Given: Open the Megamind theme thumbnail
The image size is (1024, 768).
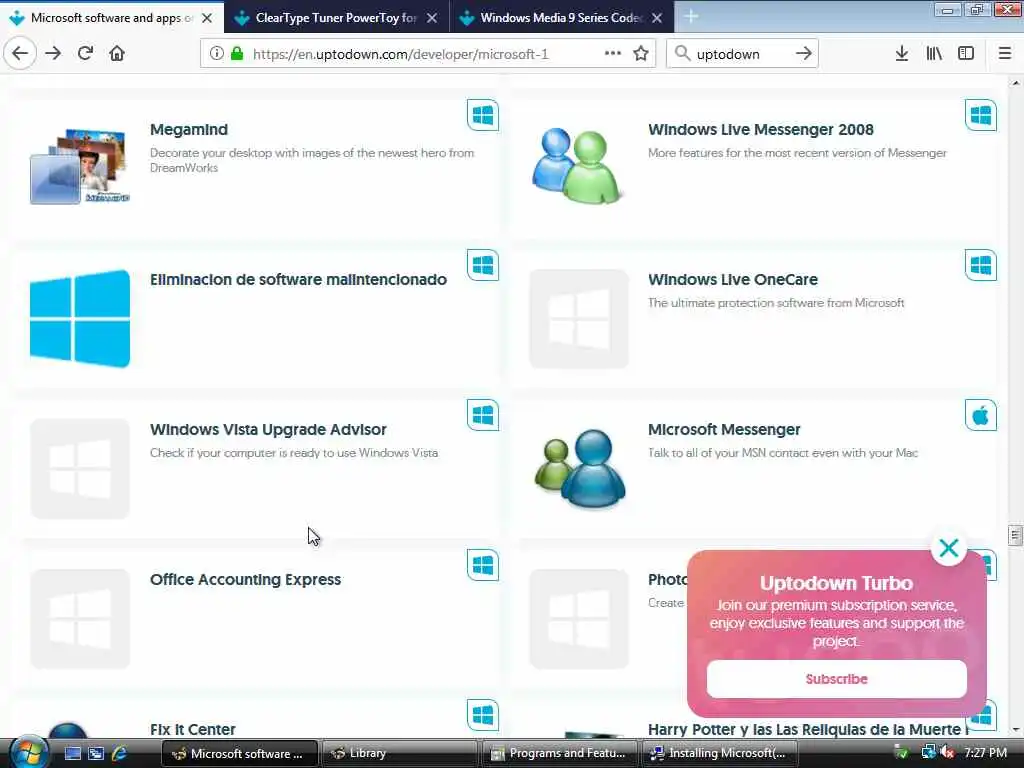Looking at the screenshot, I should 80,167.
